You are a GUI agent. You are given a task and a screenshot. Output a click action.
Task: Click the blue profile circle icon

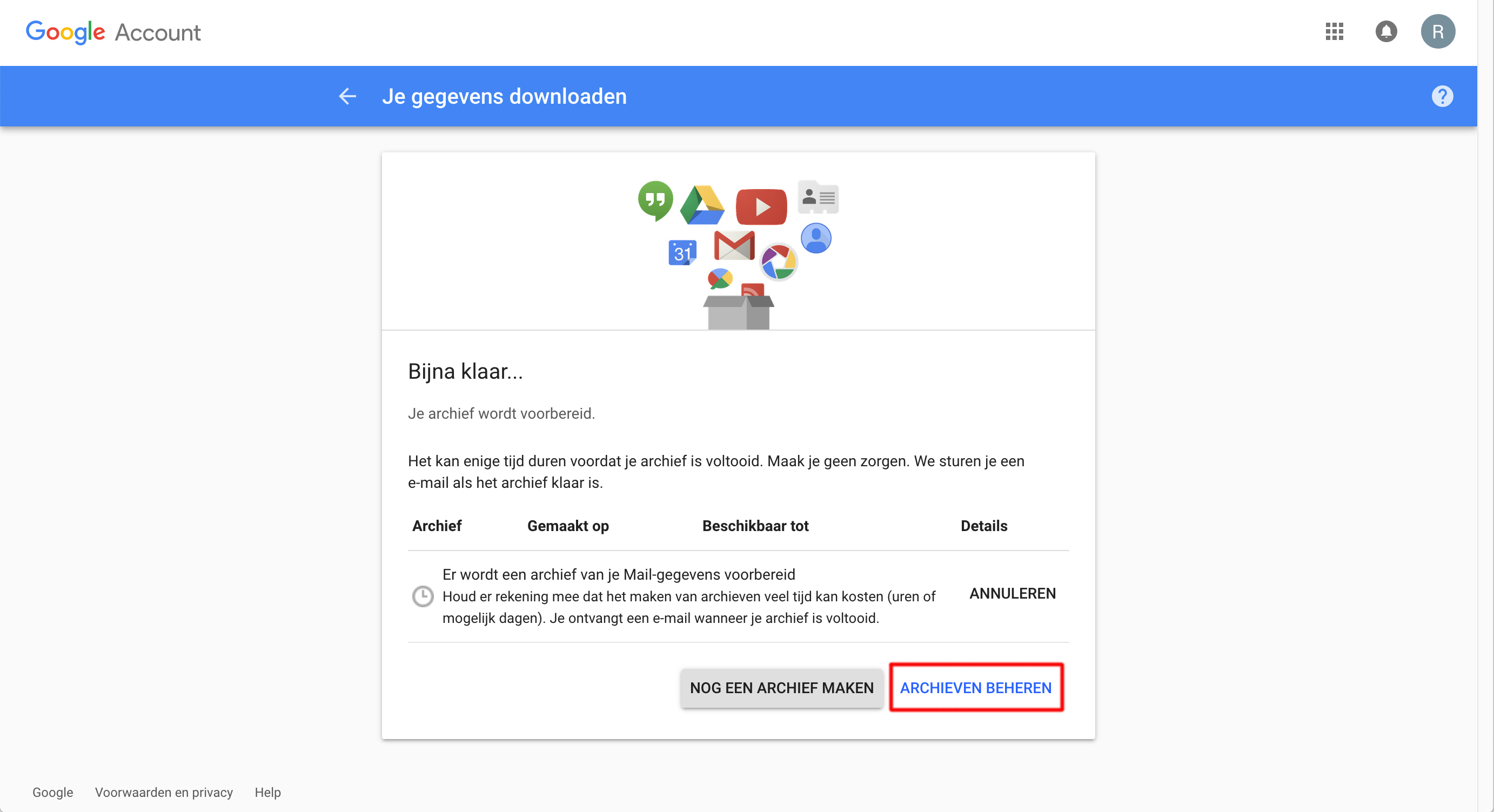coord(815,238)
